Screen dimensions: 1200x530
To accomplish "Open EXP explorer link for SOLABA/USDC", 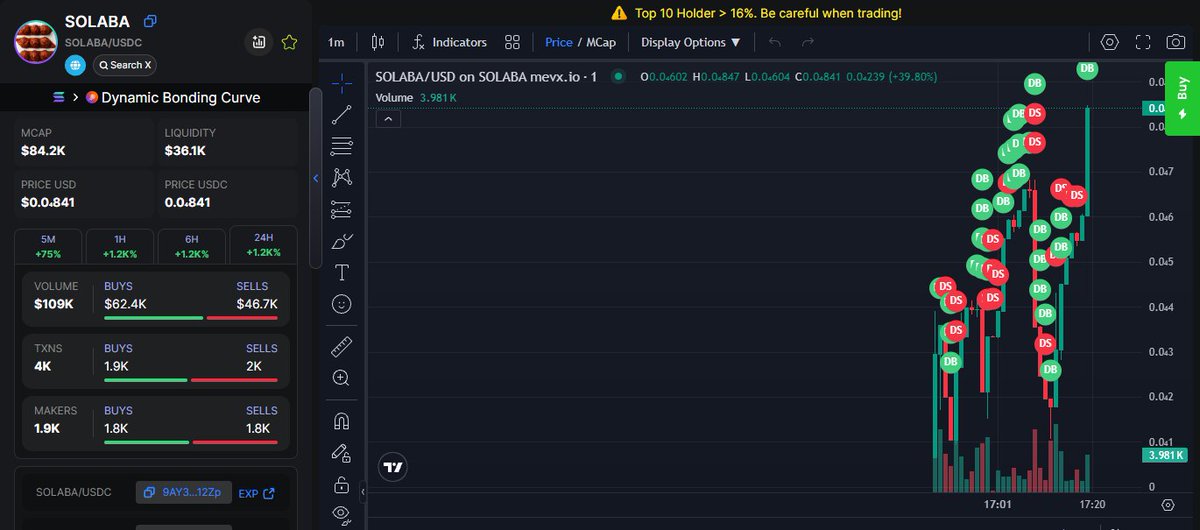I will point(256,493).
